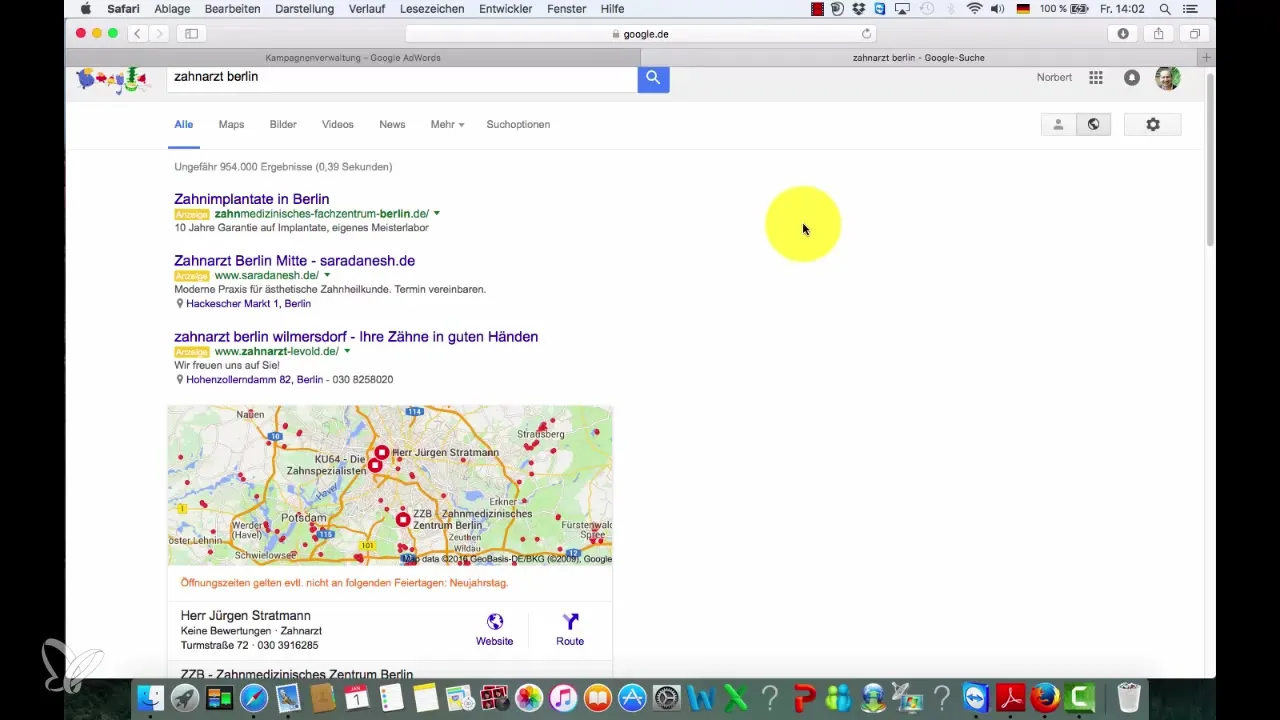
Task: Open App Store from the Dock
Action: click(632, 697)
